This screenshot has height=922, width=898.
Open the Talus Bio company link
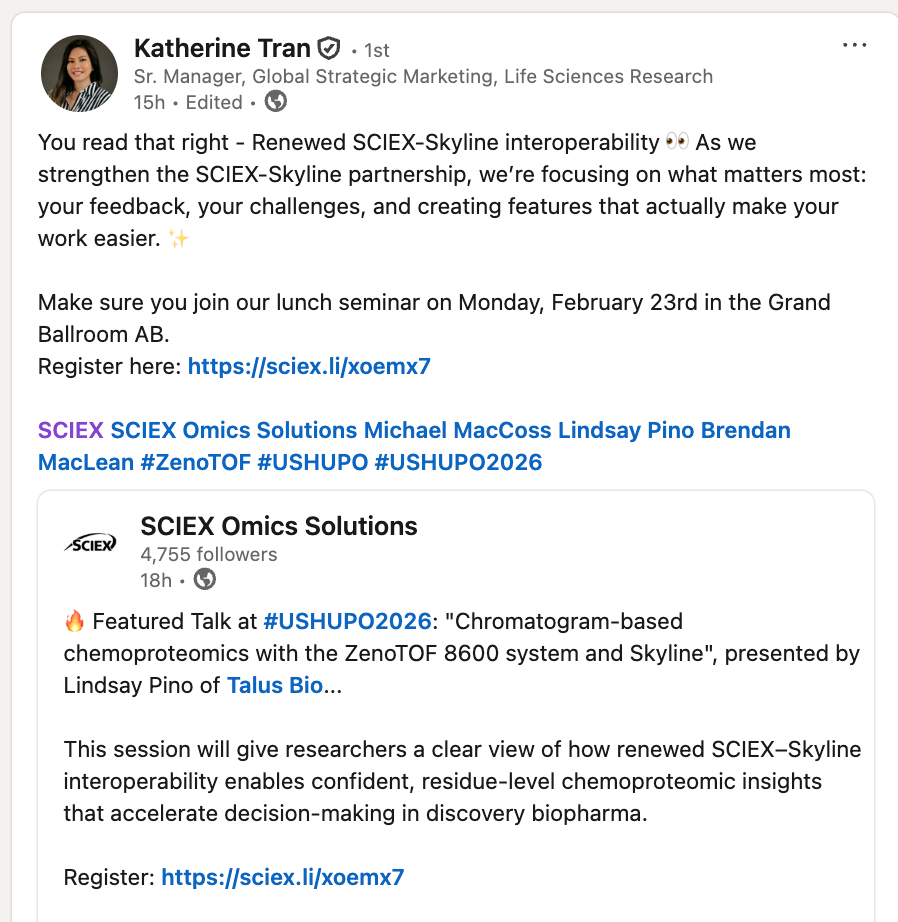click(x=275, y=686)
